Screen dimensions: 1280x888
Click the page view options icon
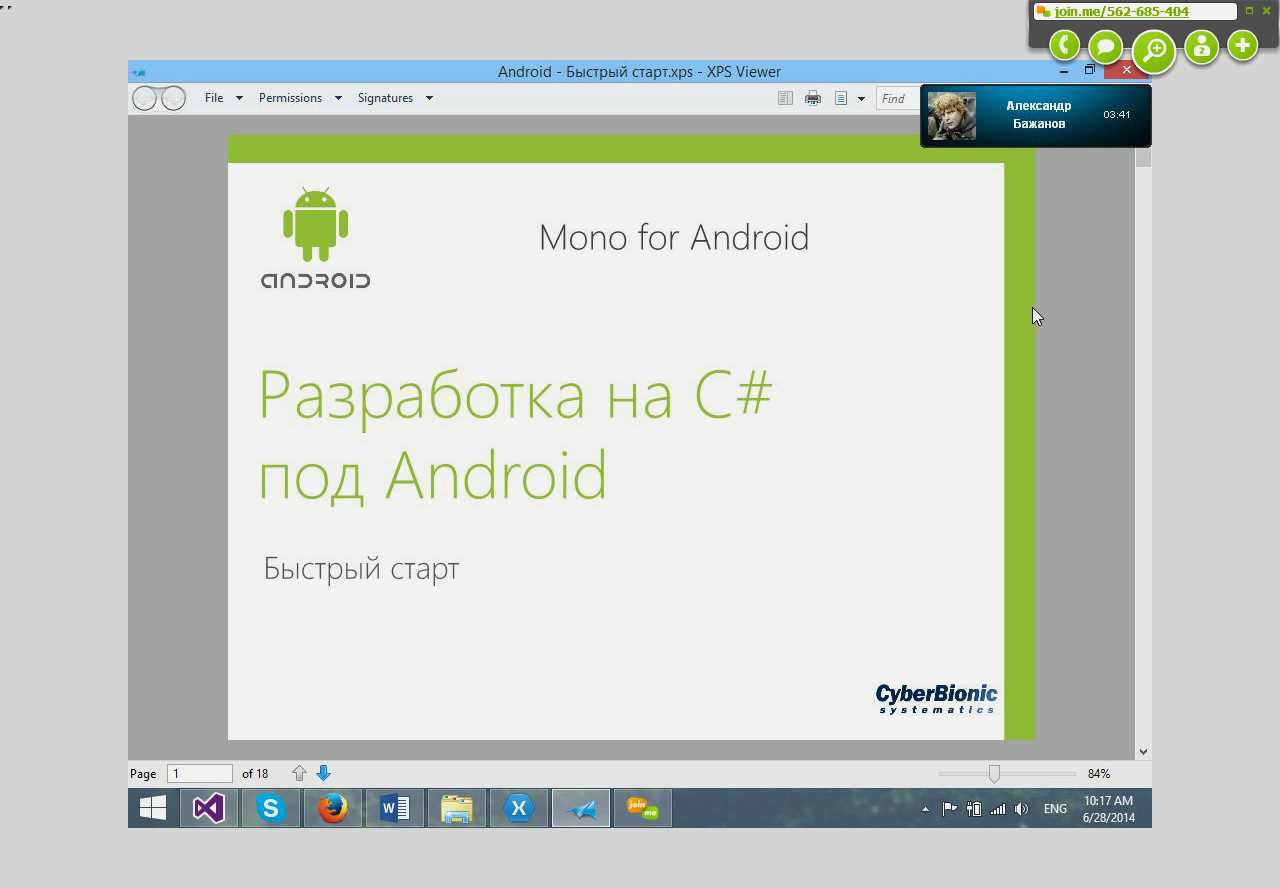click(841, 98)
